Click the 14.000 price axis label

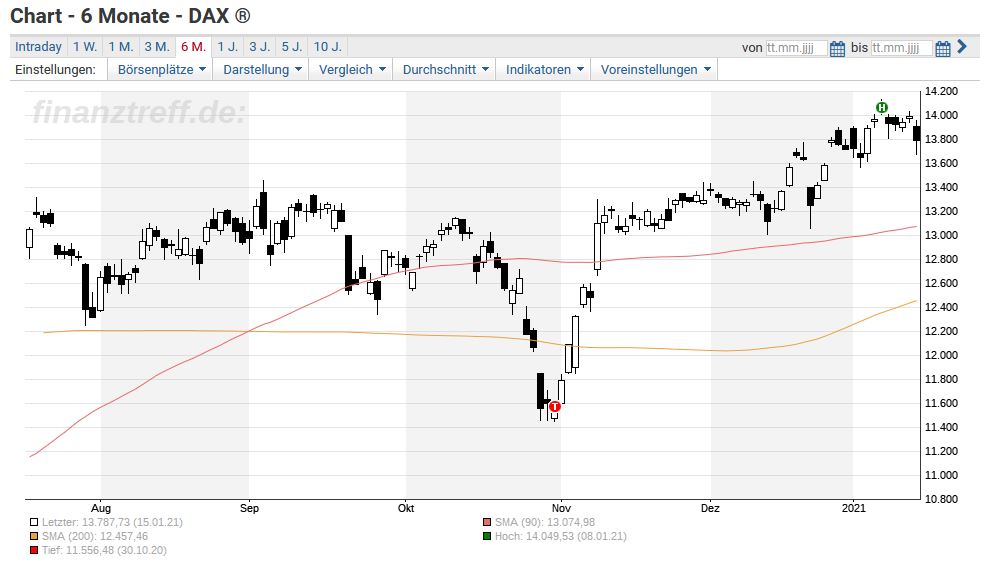click(x=941, y=115)
